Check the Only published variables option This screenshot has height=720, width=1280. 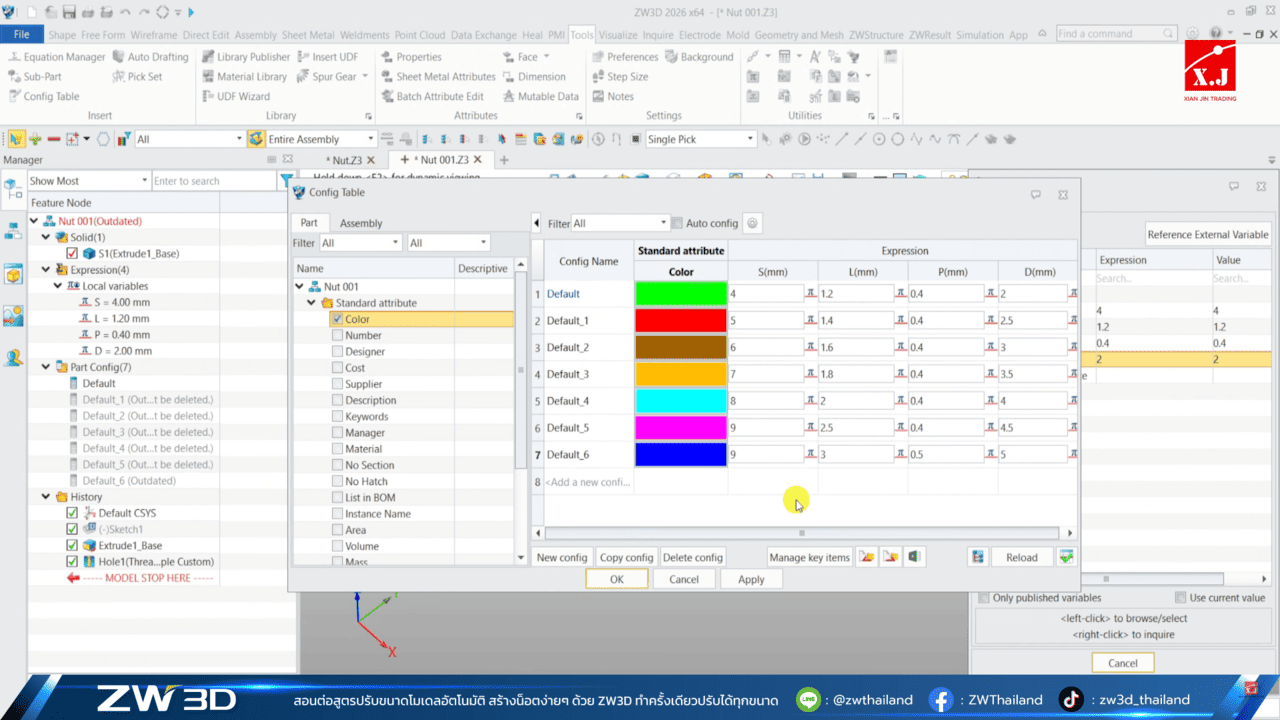pyautogui.click(x=983, y=598)
